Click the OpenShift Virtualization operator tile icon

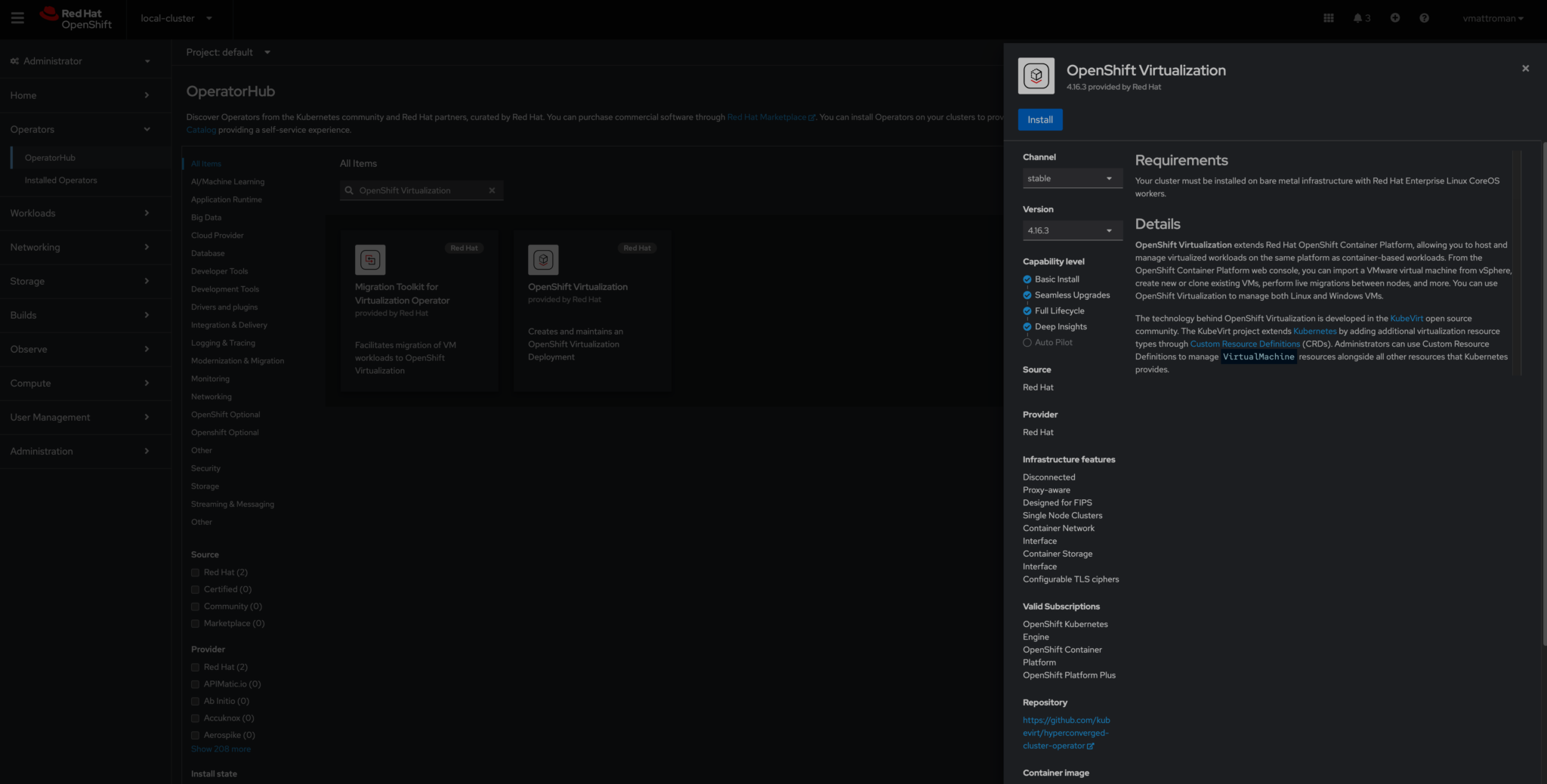543,260
